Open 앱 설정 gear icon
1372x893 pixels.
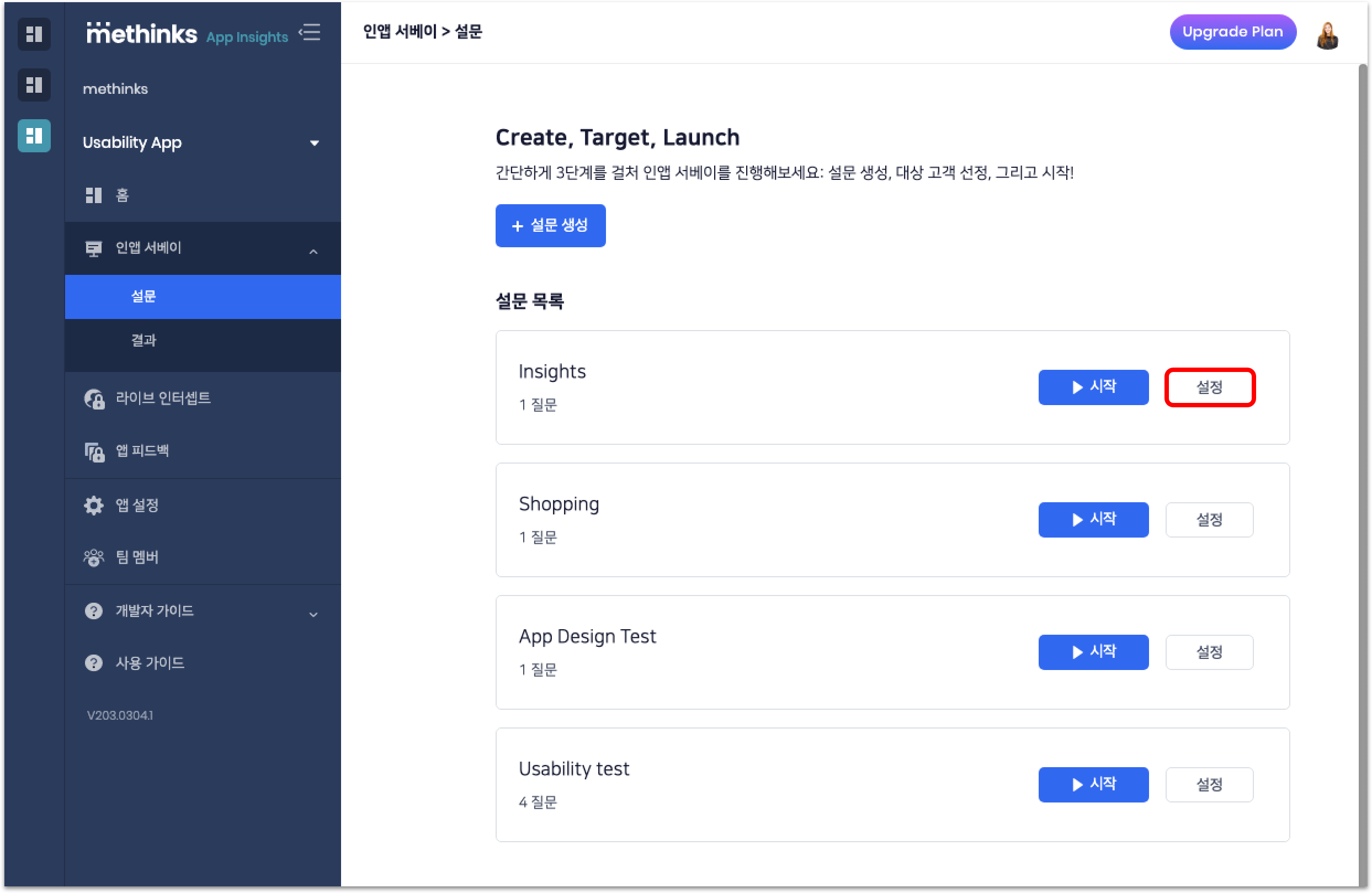(x=93, y=505)
